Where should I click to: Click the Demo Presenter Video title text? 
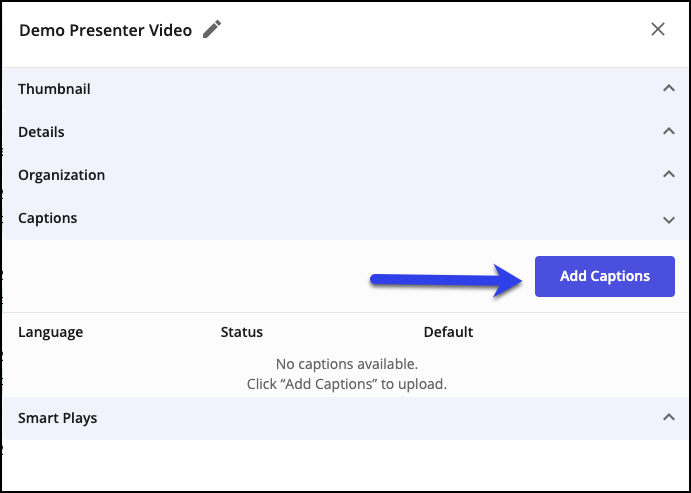coord(106,30)
